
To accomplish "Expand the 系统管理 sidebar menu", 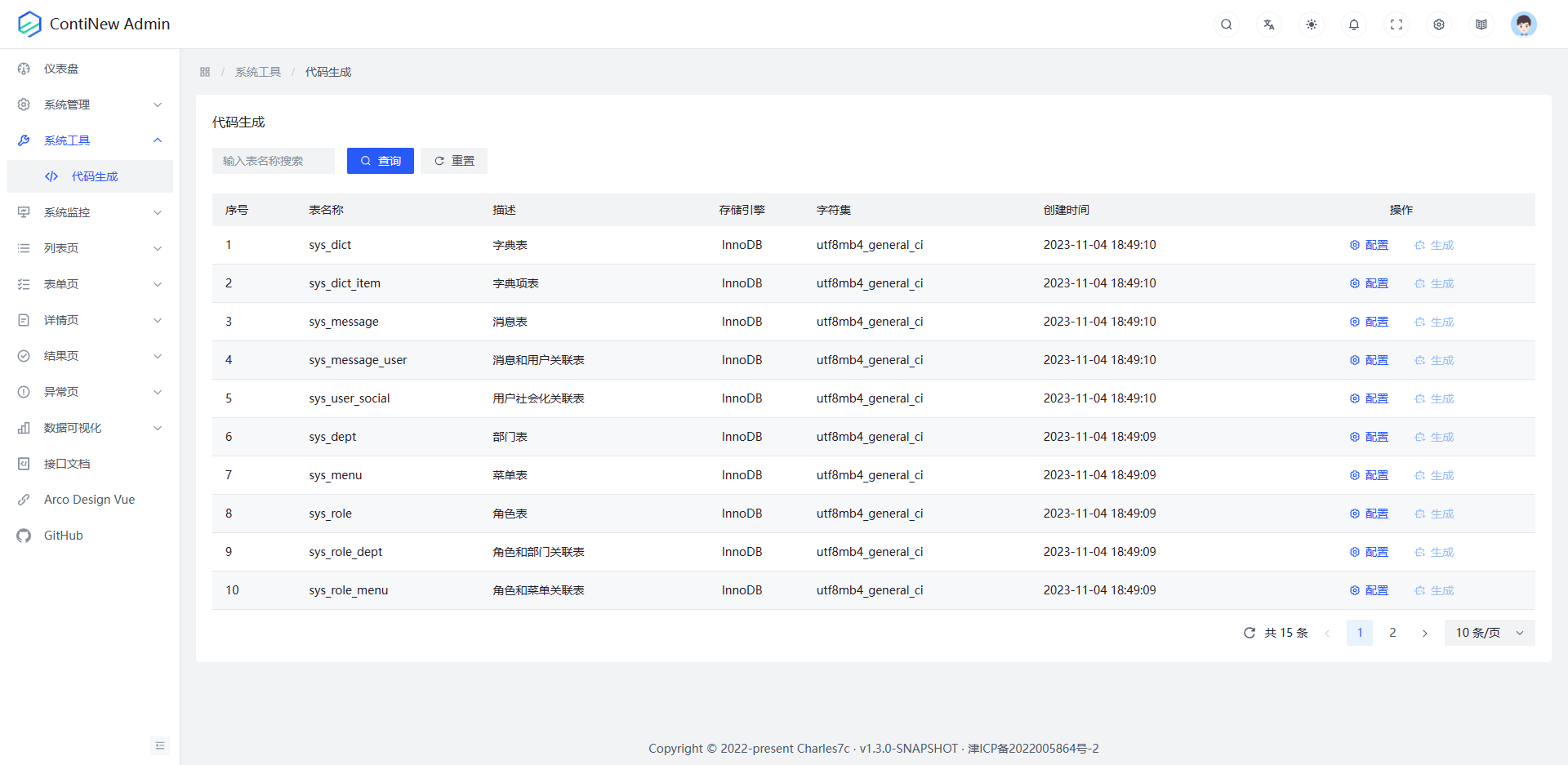I will [90, 105].
